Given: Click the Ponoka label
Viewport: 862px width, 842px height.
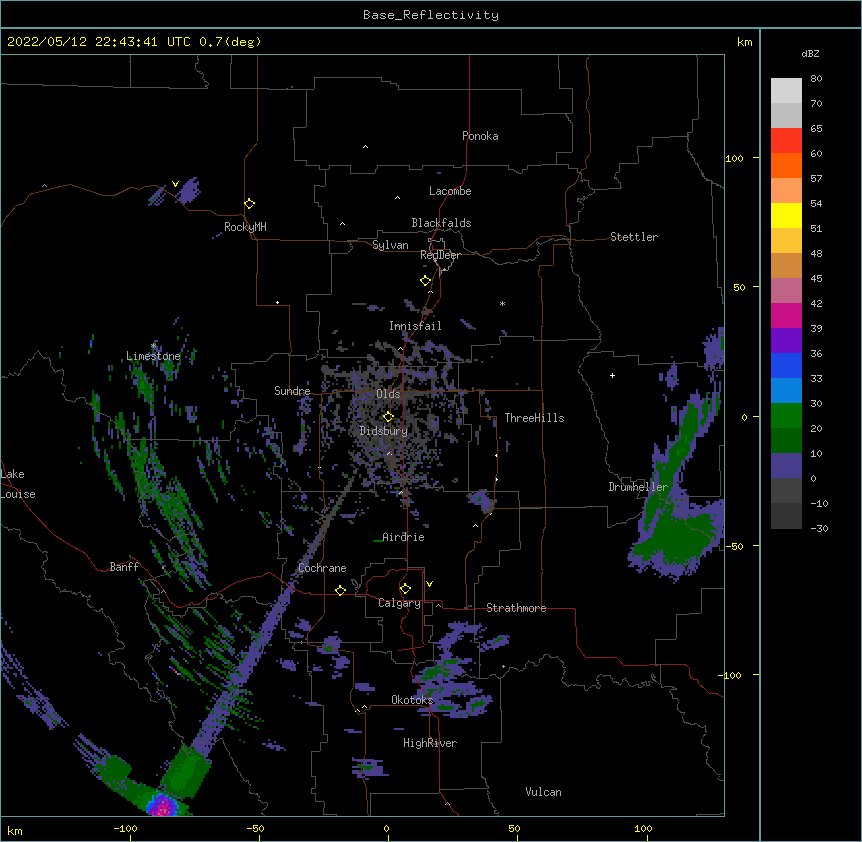Looking at the screenshot, I should click(x=480, y=136).
